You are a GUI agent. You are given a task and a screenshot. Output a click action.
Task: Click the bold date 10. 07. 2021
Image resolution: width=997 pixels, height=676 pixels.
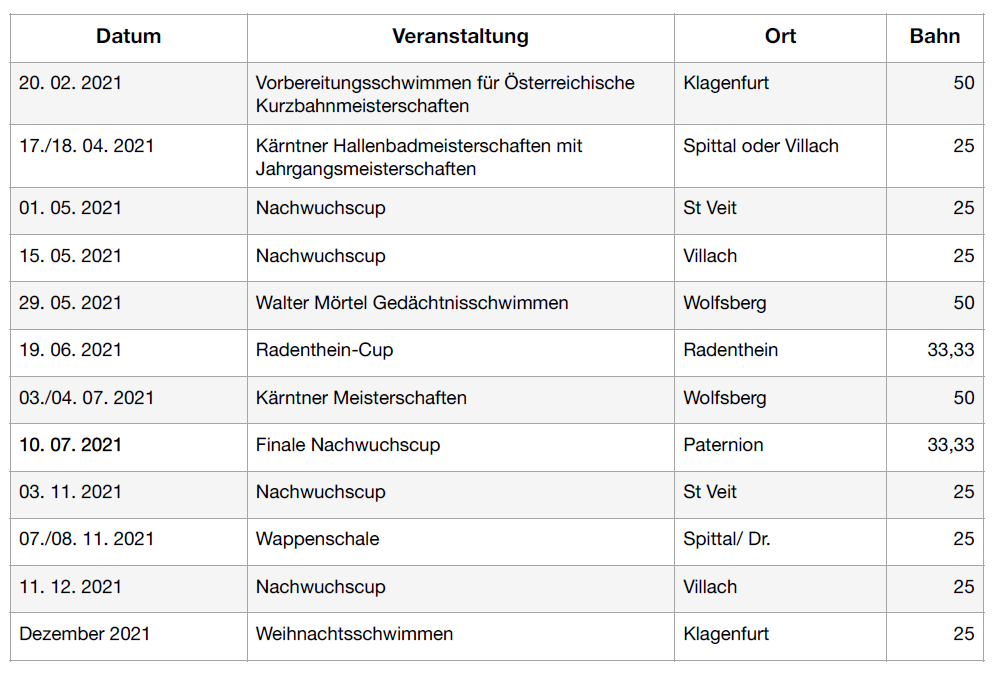tap(70, 445)
